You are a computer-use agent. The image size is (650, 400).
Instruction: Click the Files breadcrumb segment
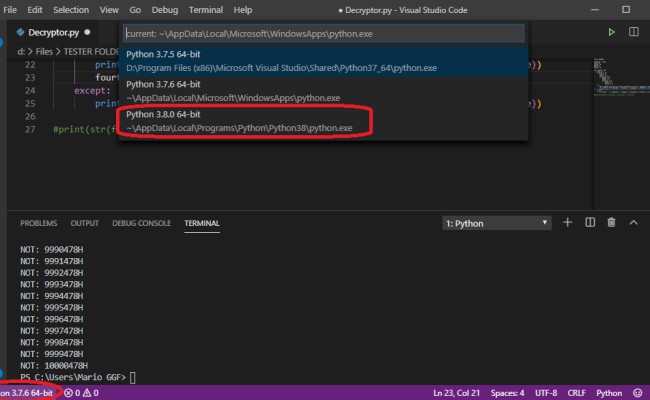(x=44, y=52)
